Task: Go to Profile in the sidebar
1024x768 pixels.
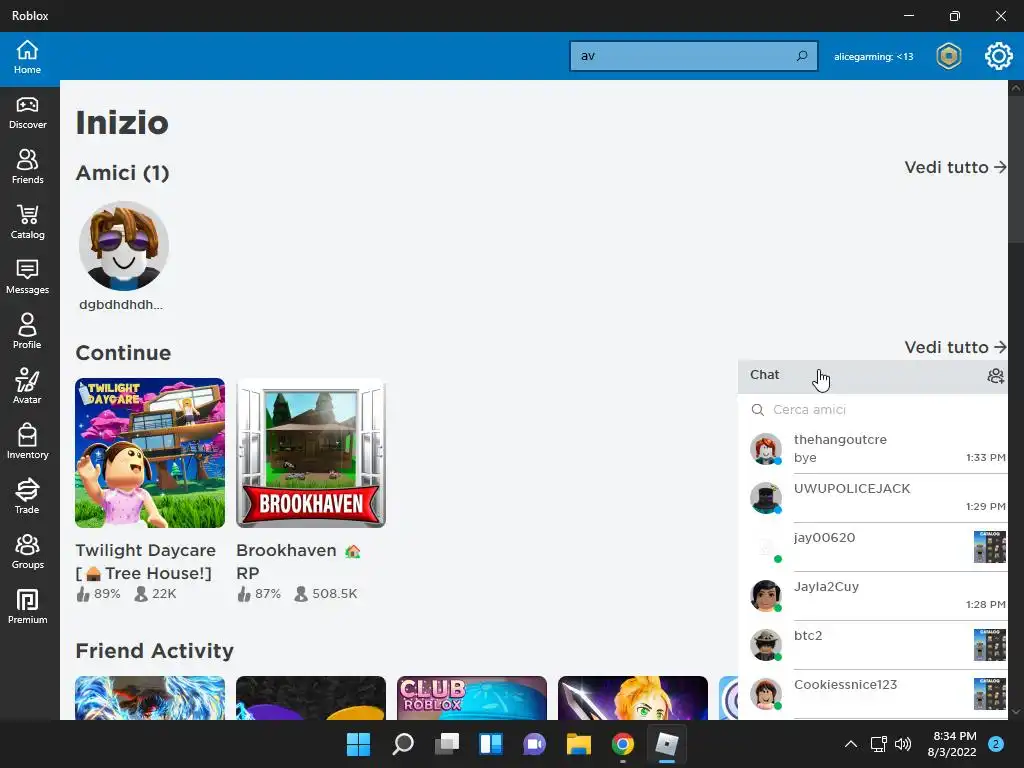Action: click(x=27, y=332)
